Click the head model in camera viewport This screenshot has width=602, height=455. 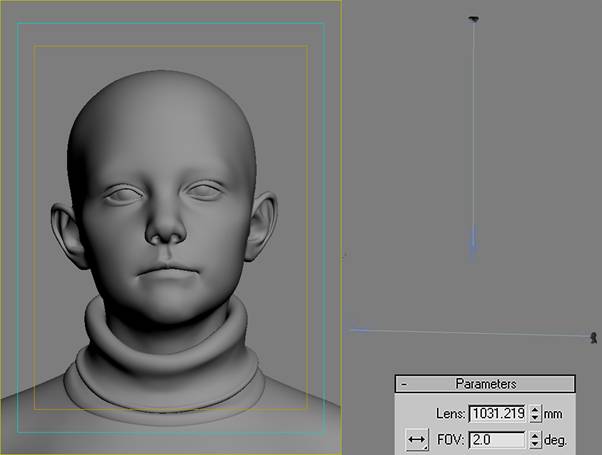click(165, 200)
